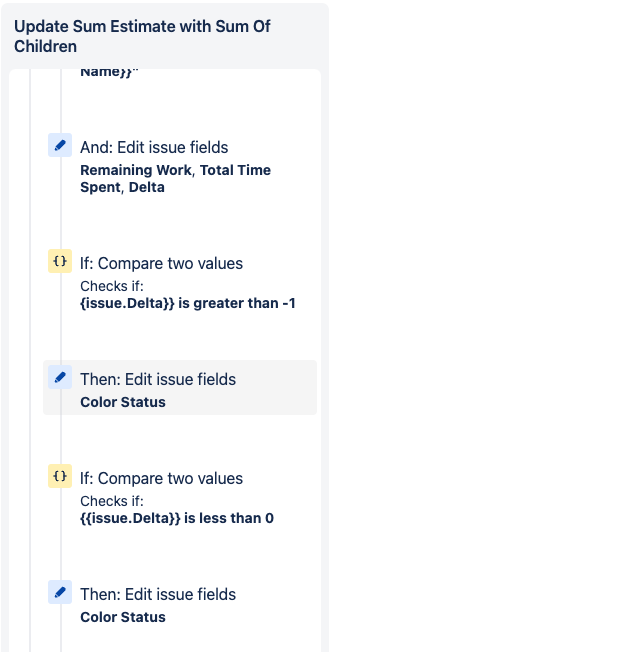Viewport: 627px width, 652px height.
Task: Click Checks if label above the less than condition
Action: coord(112,501)
